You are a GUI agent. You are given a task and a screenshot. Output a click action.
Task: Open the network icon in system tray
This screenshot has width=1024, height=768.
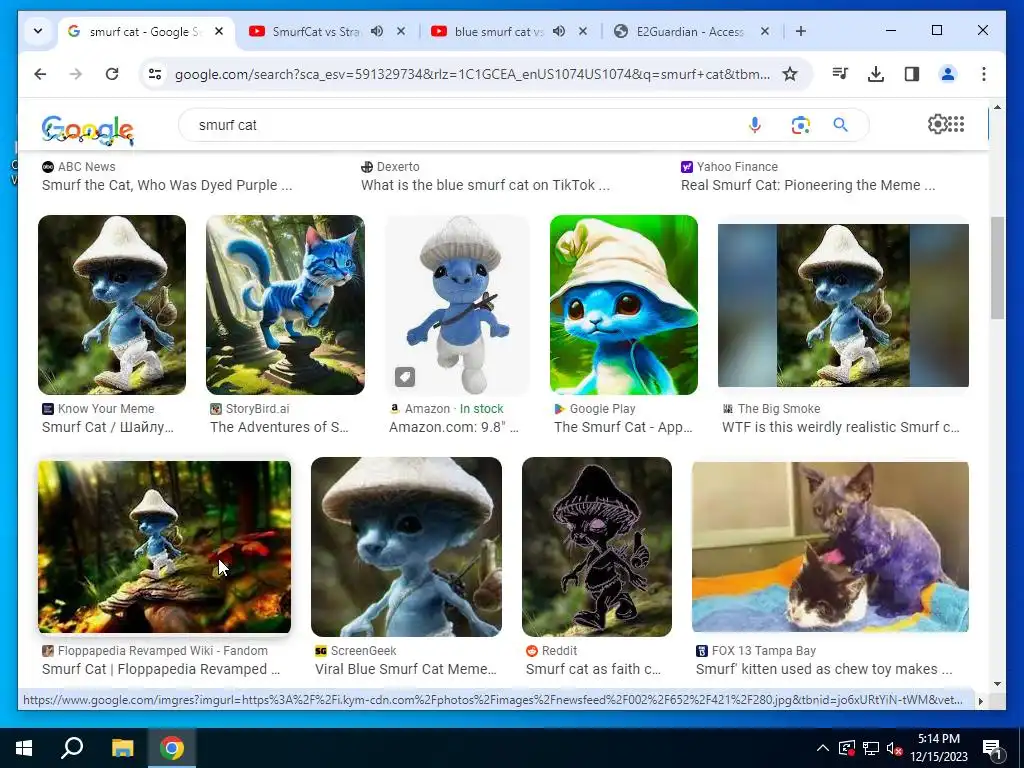point(871,748)
